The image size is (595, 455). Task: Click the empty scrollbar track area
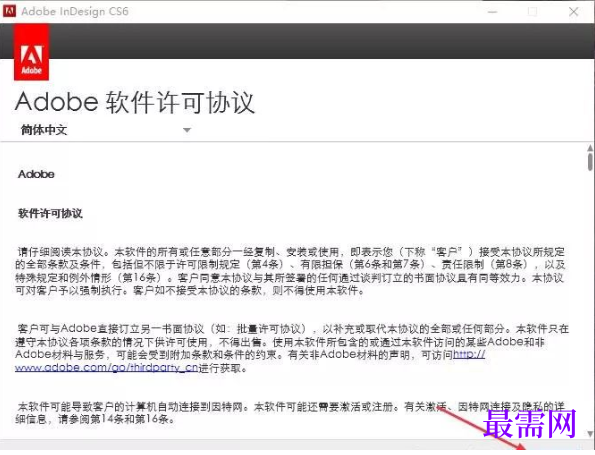point(590,300)
